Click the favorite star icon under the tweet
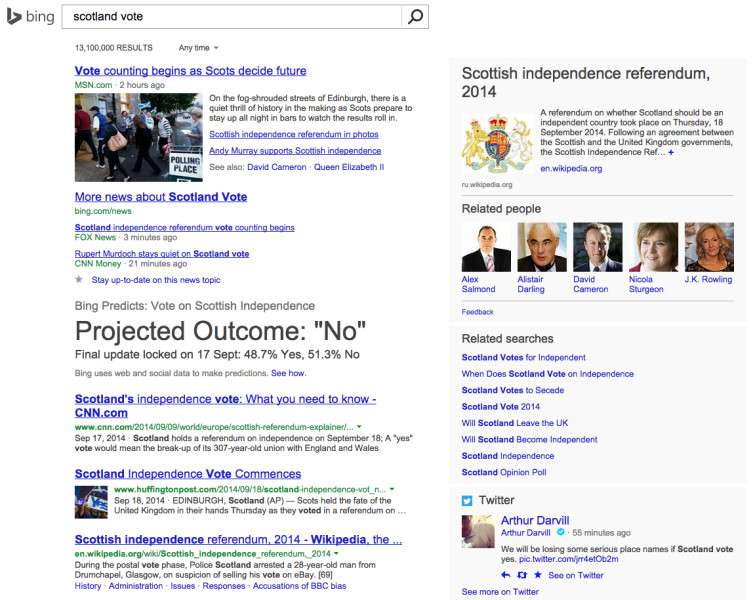This screenshot has height=600, width=755. click(x=538, y=575)
